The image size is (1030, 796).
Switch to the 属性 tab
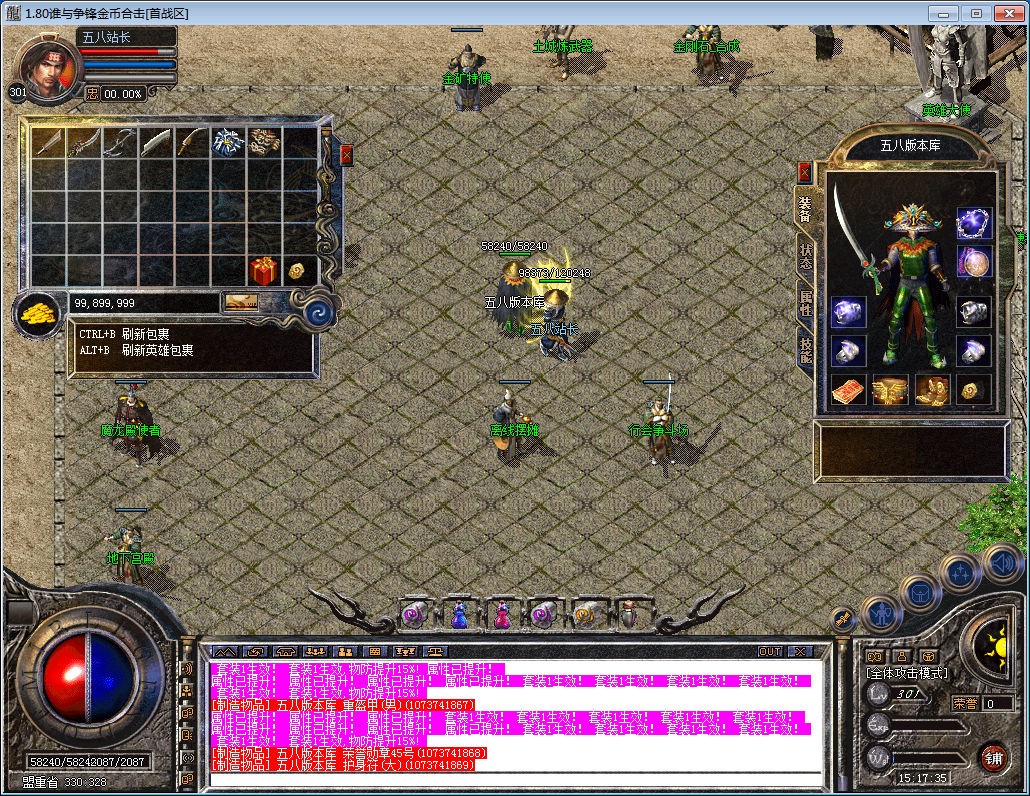[x=805, y=303]
